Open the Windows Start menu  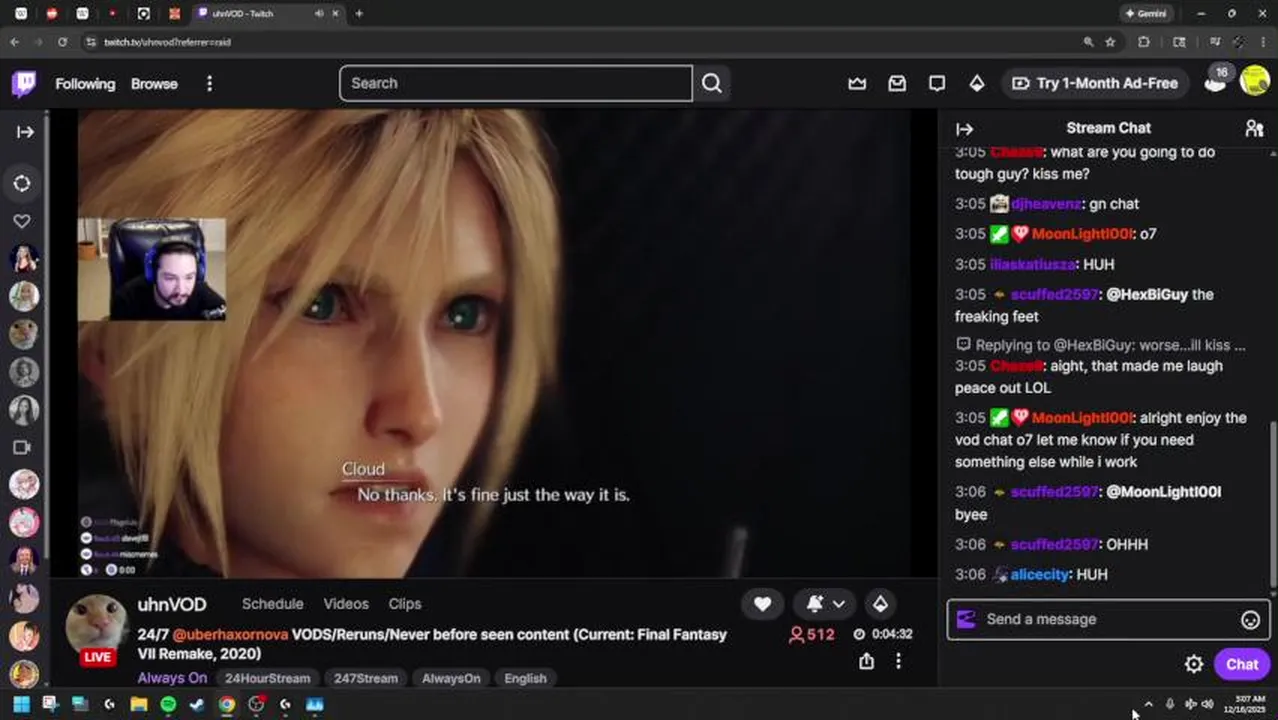(21, 704)
